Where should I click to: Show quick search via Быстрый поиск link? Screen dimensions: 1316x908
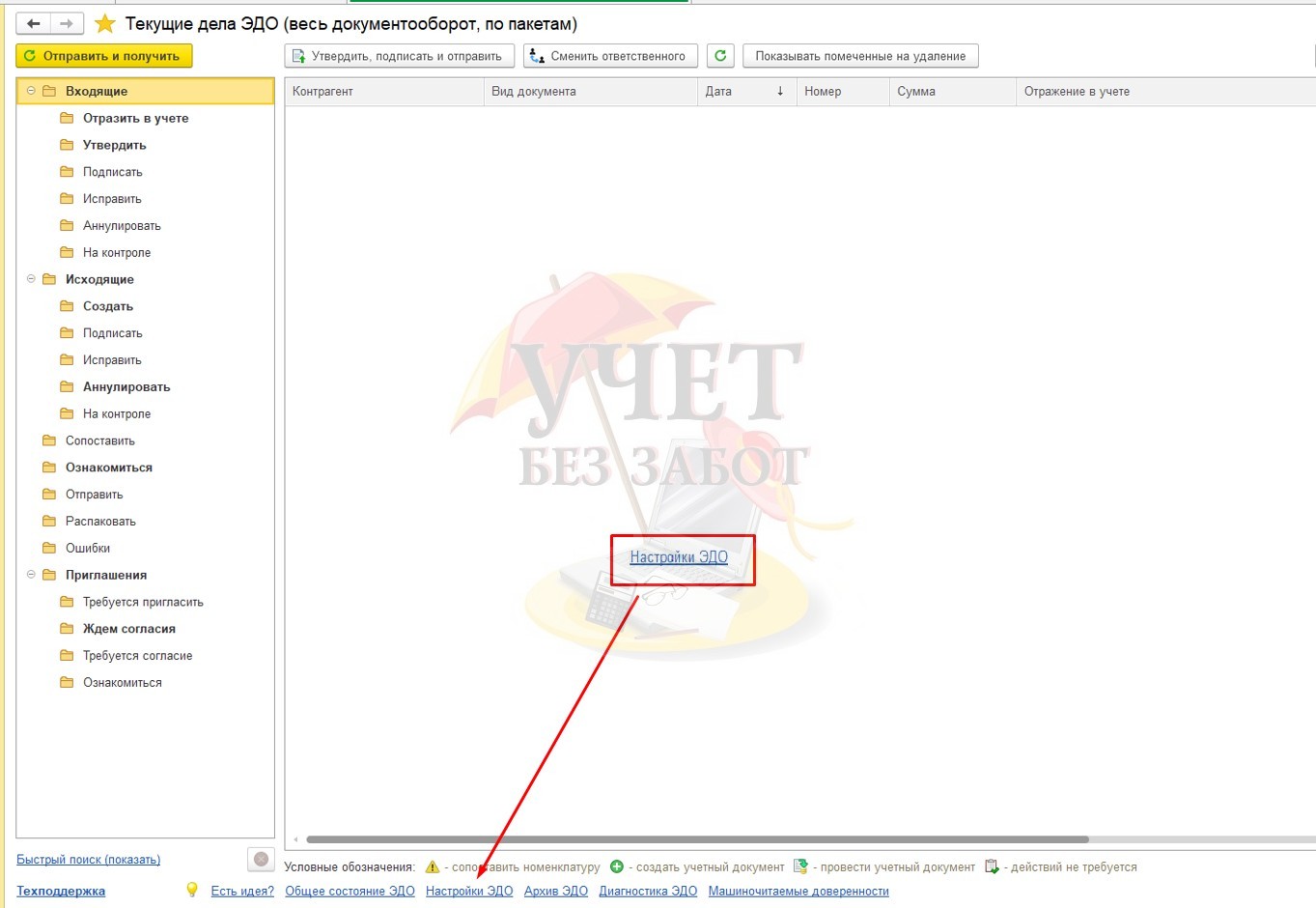click(x=89, y=860)
